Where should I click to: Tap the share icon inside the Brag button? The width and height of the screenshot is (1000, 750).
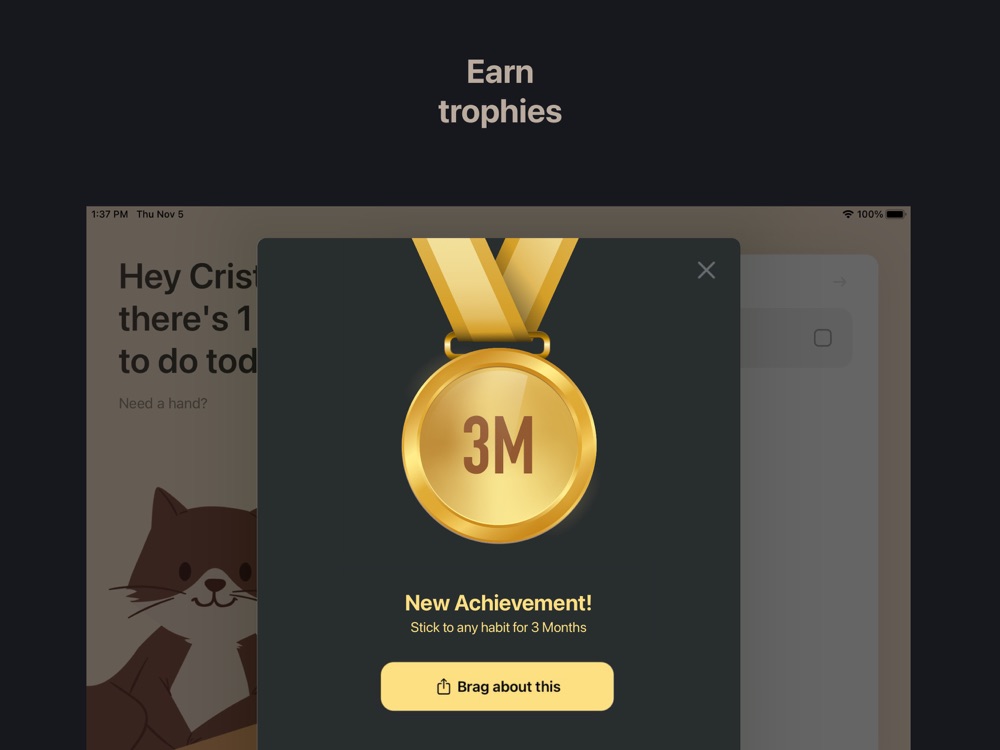[443, 686]
